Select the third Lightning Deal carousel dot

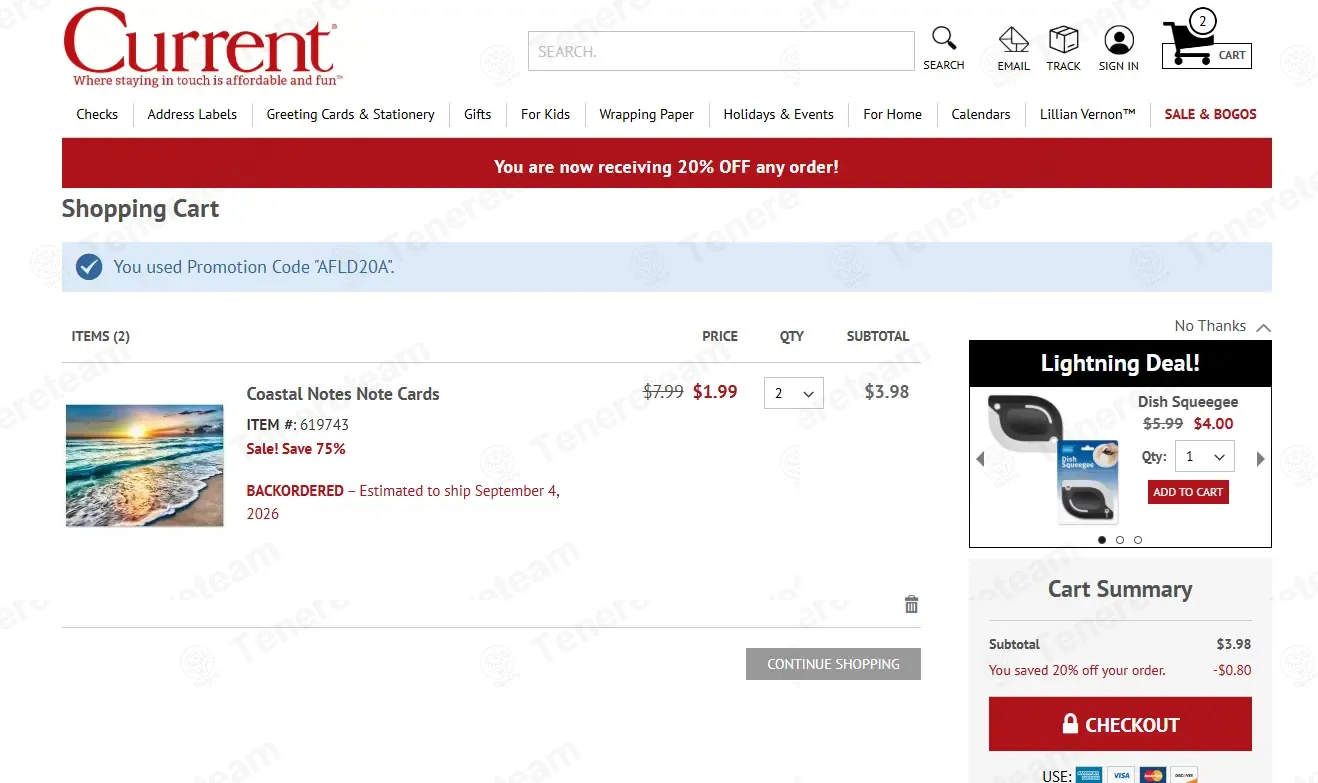1138,540
